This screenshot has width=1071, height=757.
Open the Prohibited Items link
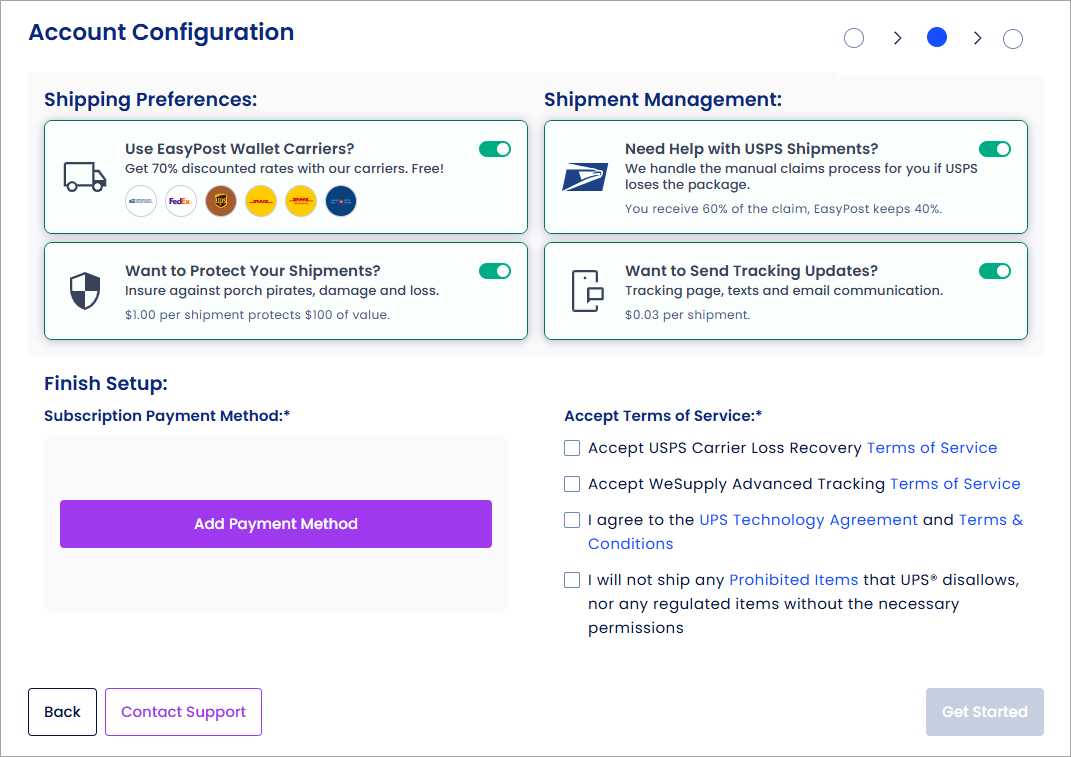(x=794, y=580)
